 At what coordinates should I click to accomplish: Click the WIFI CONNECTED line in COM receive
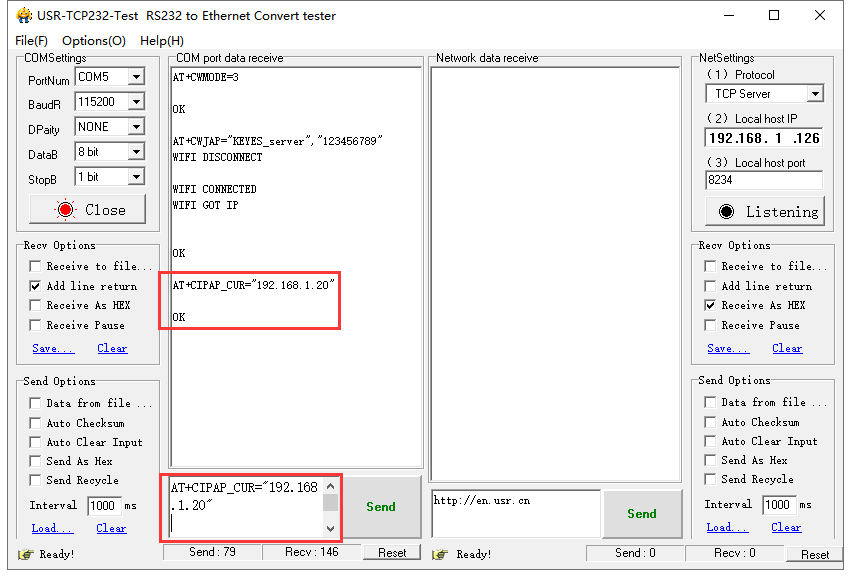click(x=214, y=189)
